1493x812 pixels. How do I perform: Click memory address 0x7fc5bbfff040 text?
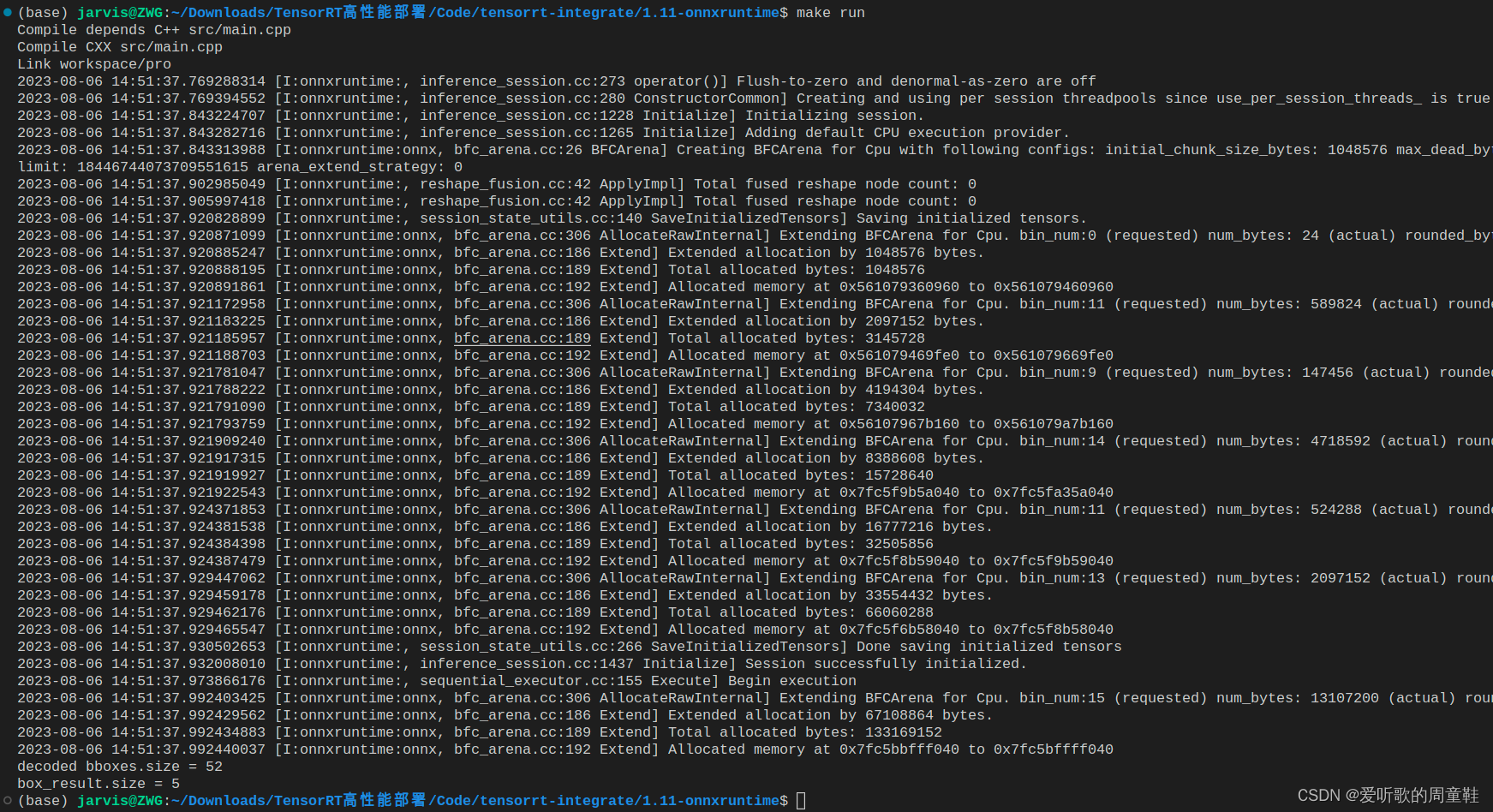[899, 749]
